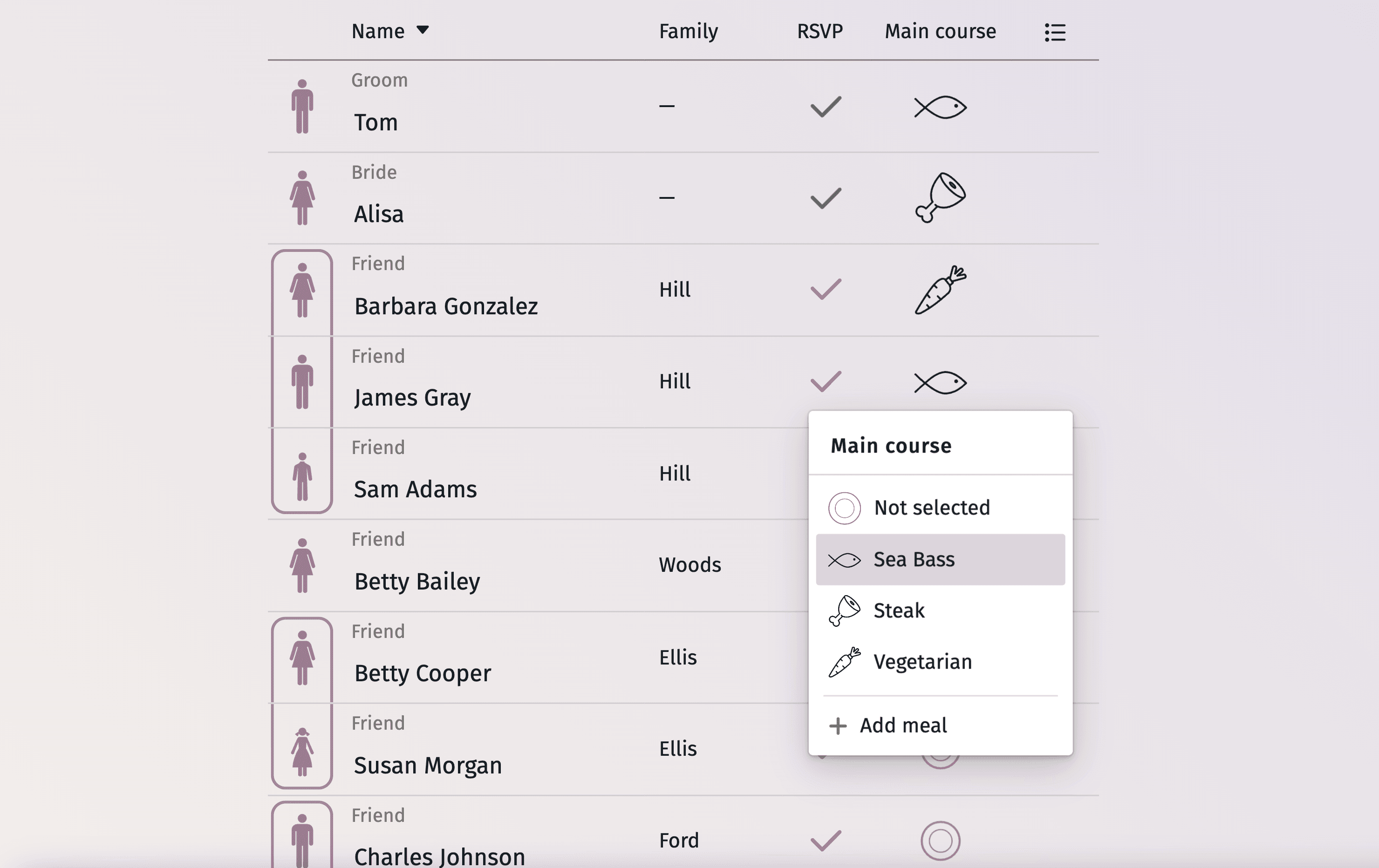Screen dimensions: 1379x868
Task: Click the column options list icon
Action: tap(1055, 32)
